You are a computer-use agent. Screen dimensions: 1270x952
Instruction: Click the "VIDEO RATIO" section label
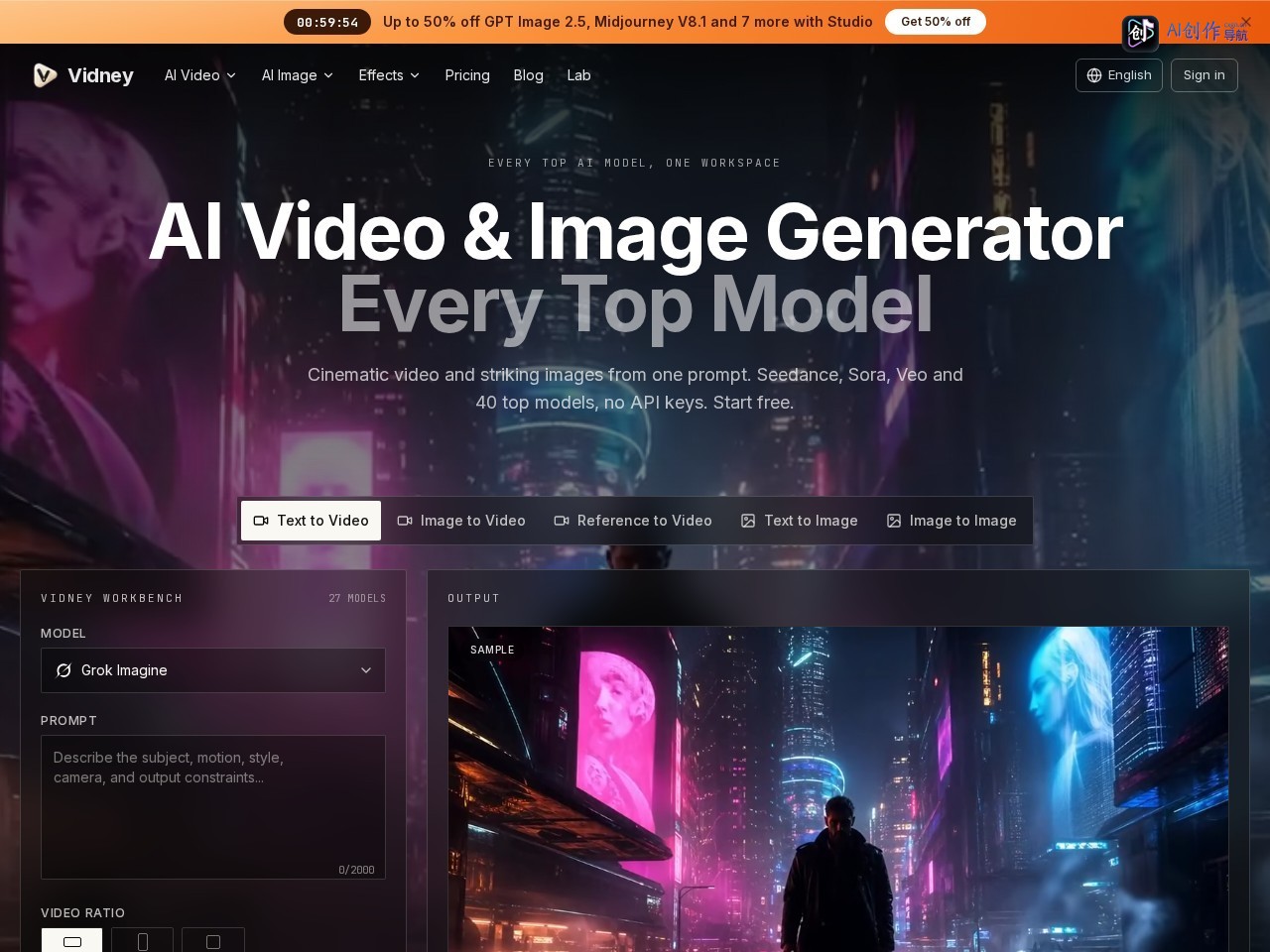pyautogui.click(x=83, y=912)
